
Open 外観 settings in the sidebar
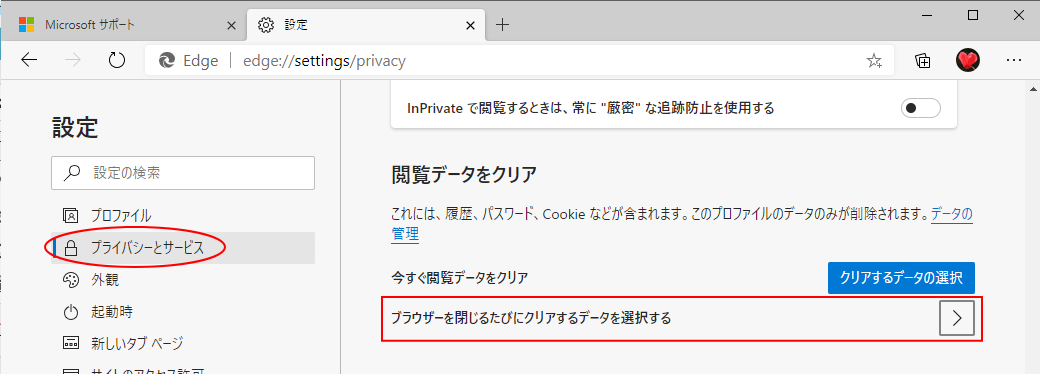click(182, 280)
